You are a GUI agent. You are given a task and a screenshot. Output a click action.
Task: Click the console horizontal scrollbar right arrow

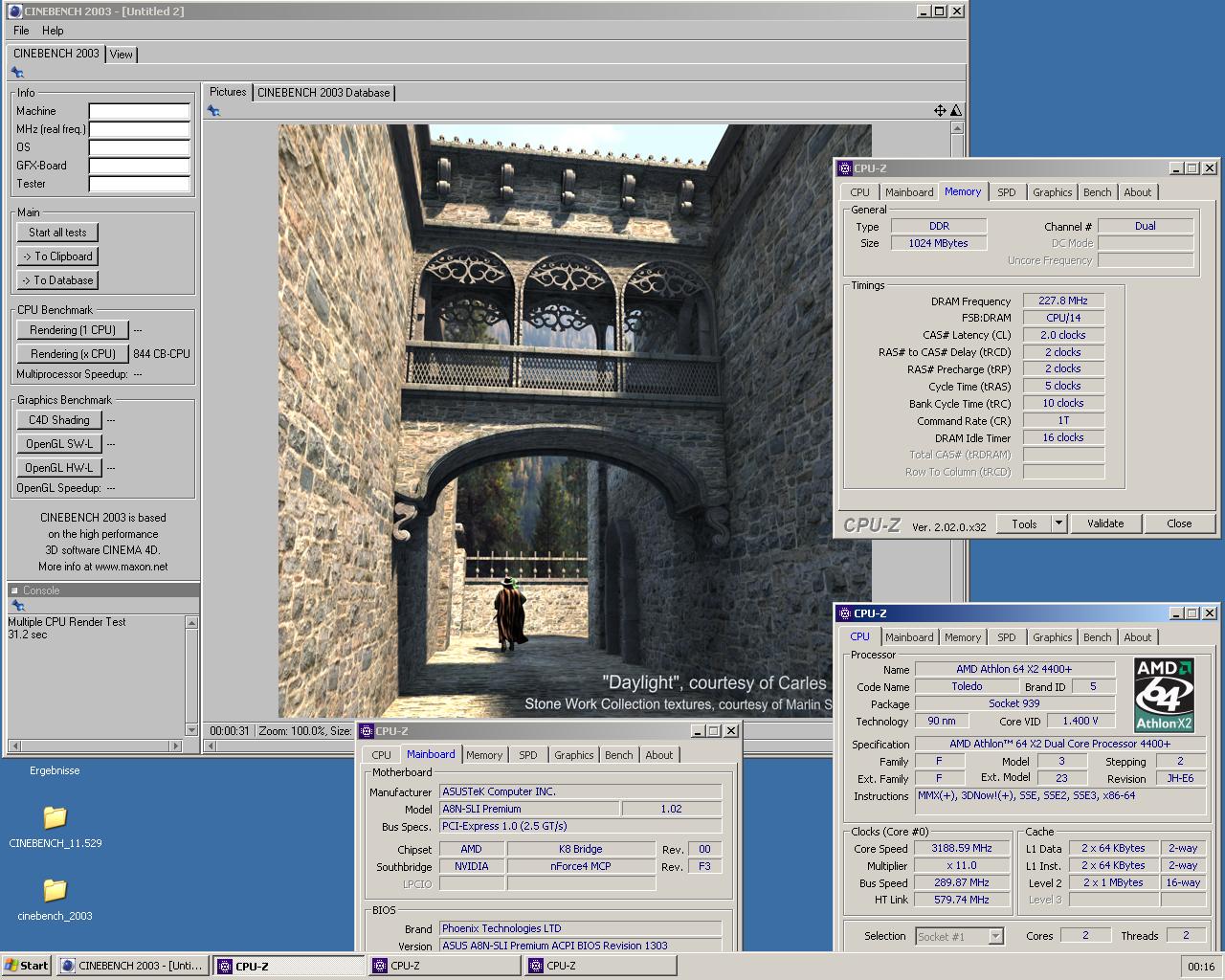point(175,746)
